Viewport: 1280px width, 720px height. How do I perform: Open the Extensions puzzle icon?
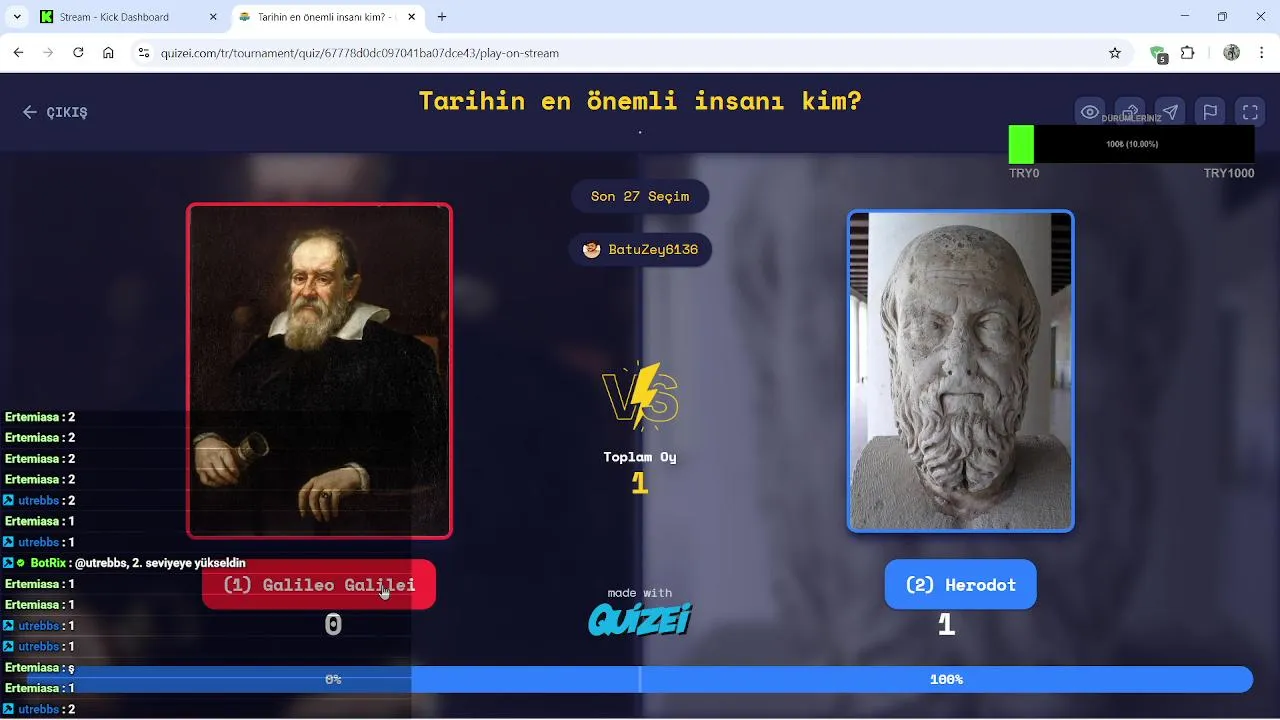(x=1188, y=53)
